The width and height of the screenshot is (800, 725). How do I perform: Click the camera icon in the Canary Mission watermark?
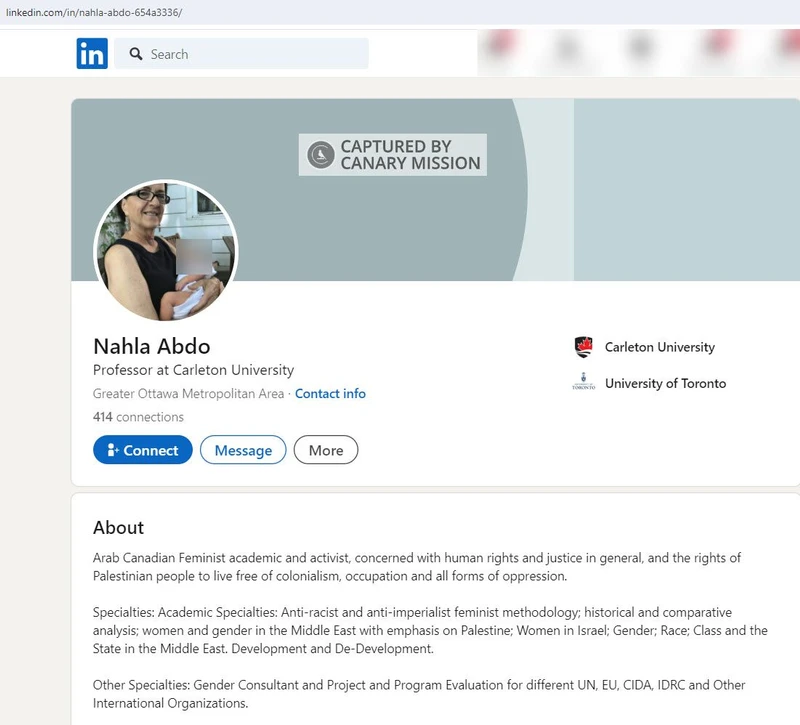coord(320,153)
